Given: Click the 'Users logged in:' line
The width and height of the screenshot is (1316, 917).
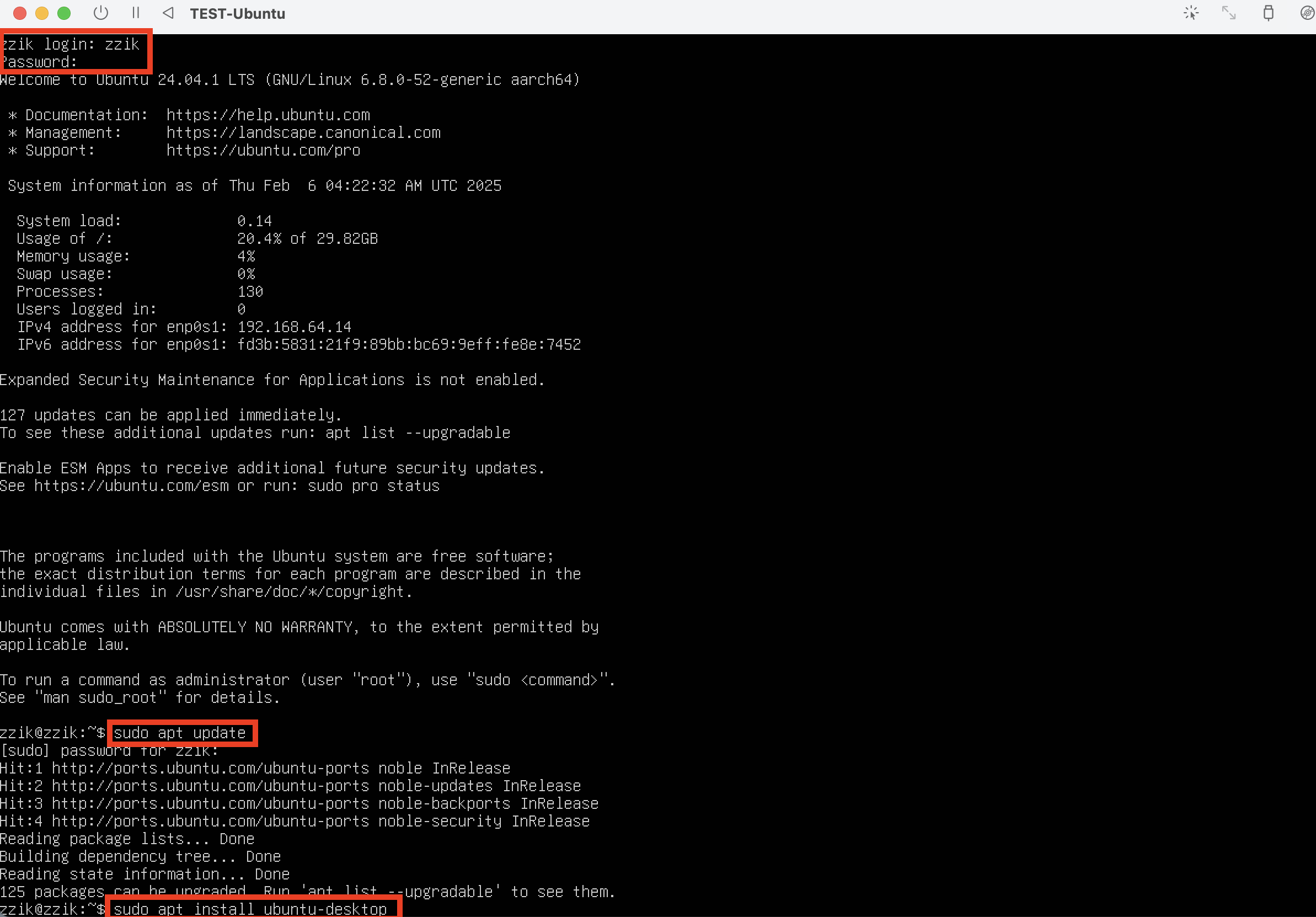Looking at the screenshot, I should tap(131, 309).
